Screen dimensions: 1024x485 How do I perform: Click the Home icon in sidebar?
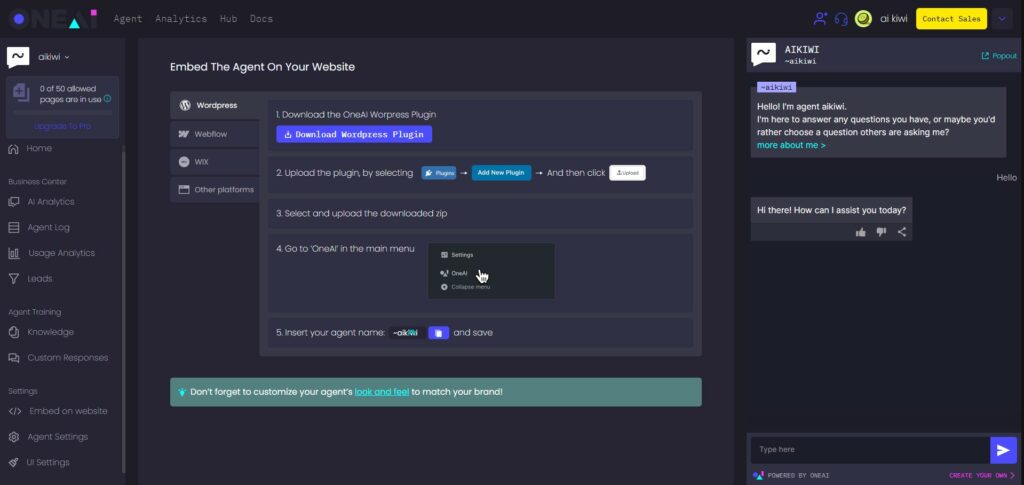[x=13, y=149]
